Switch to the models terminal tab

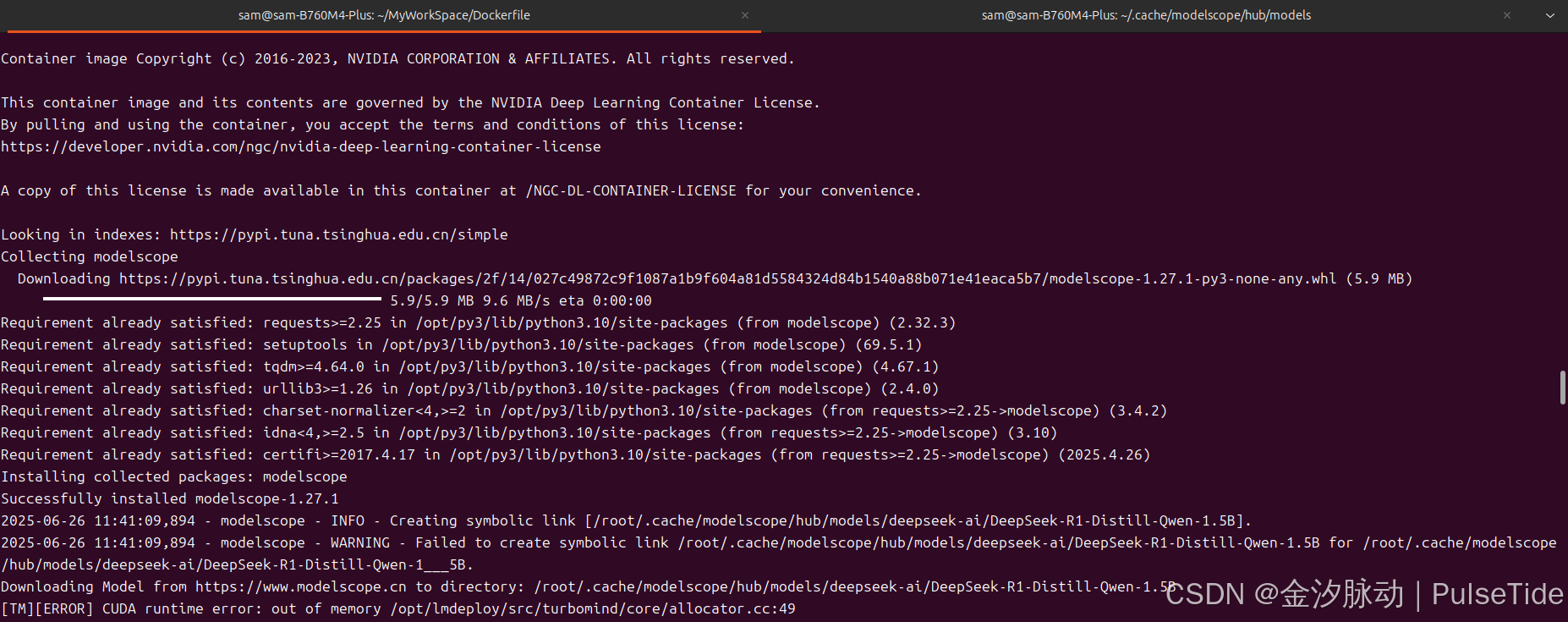(1146, 14)
